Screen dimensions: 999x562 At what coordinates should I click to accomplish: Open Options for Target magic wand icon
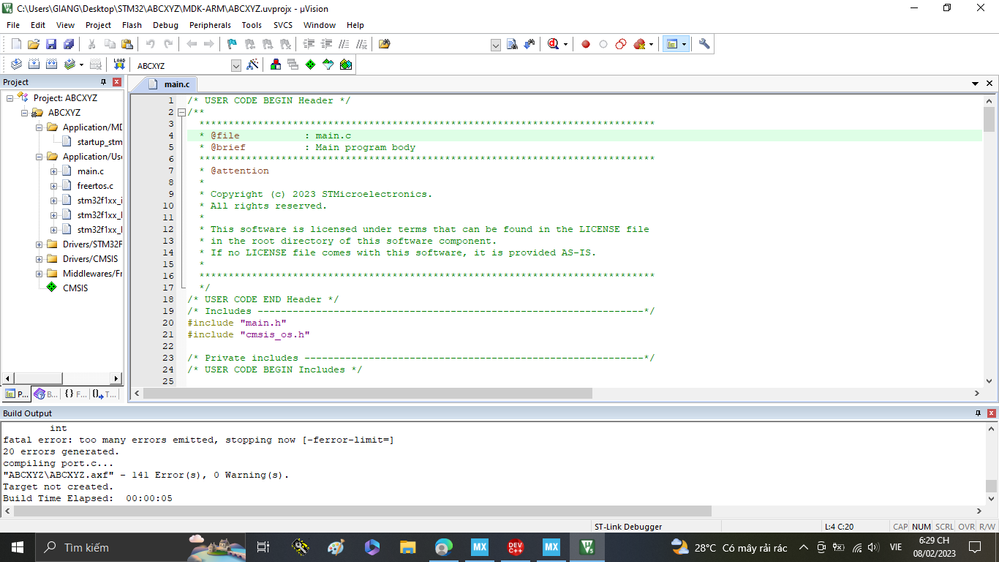coord(252,64)
